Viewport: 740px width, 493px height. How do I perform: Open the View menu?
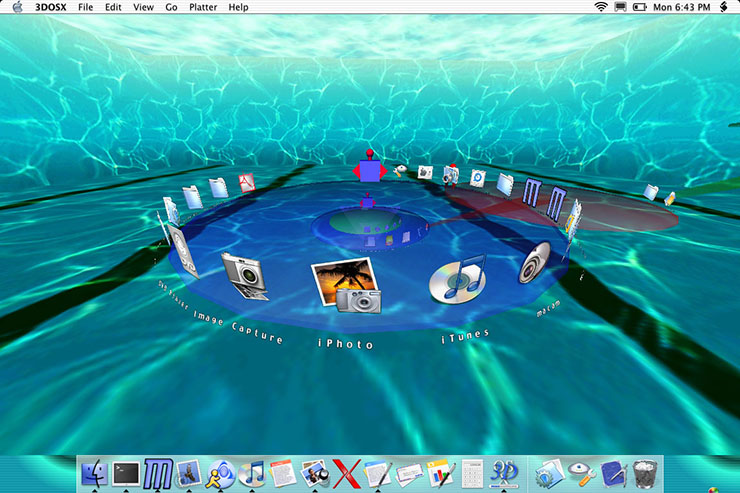pyautogui.click(x=143, y=7)
